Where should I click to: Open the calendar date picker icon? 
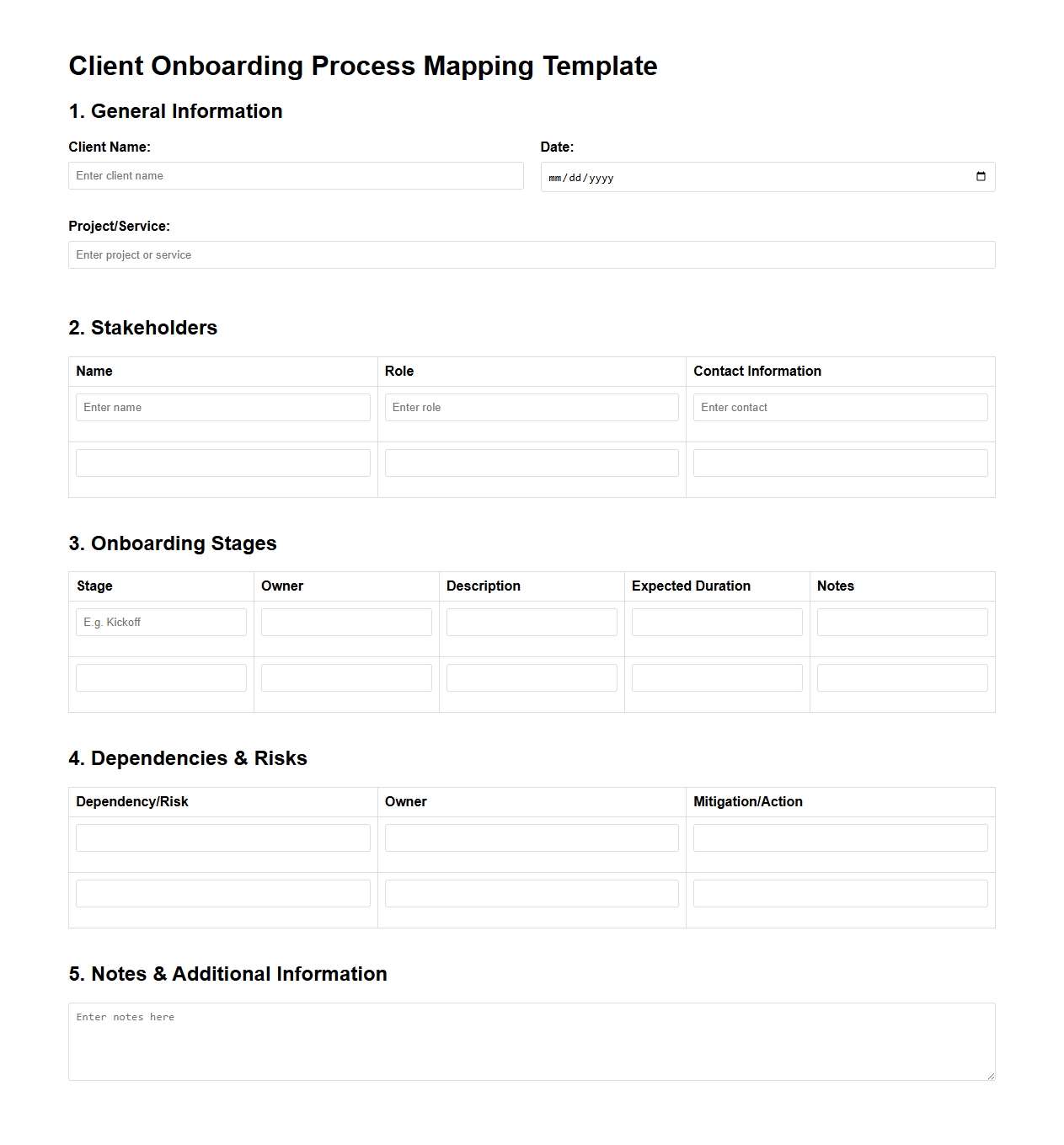[980, 177]
